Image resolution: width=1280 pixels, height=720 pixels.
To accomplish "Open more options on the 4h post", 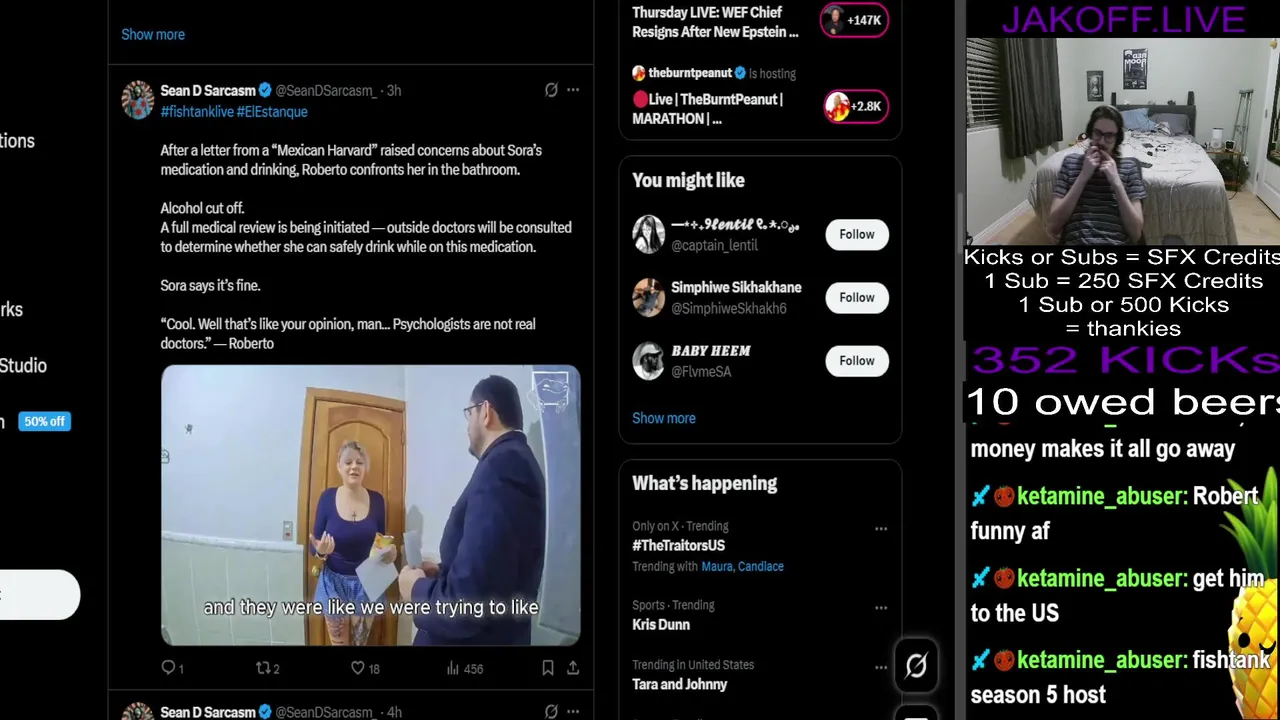I will (x=573, y=712).
